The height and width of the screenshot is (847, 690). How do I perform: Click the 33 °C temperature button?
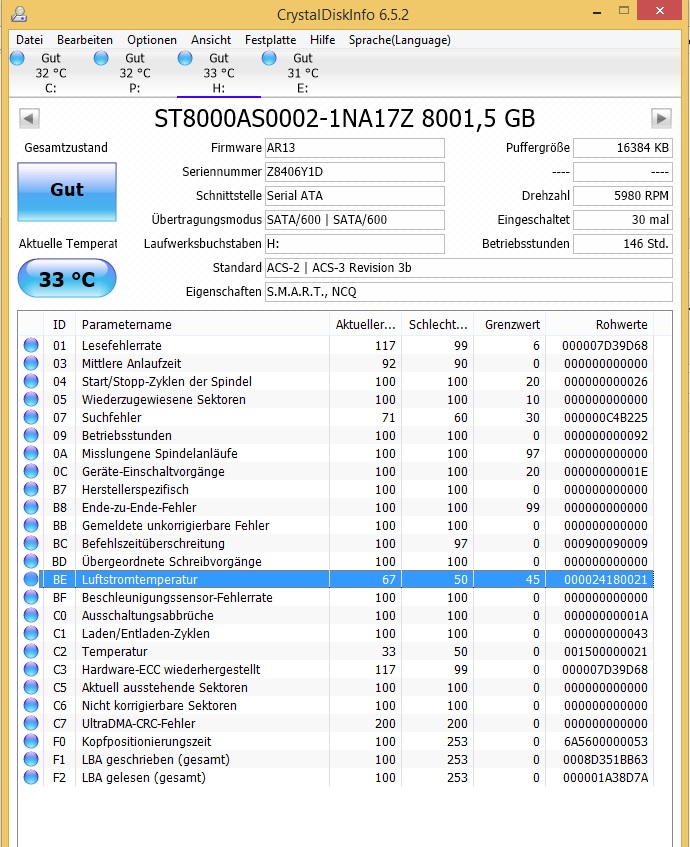point(67,279)
